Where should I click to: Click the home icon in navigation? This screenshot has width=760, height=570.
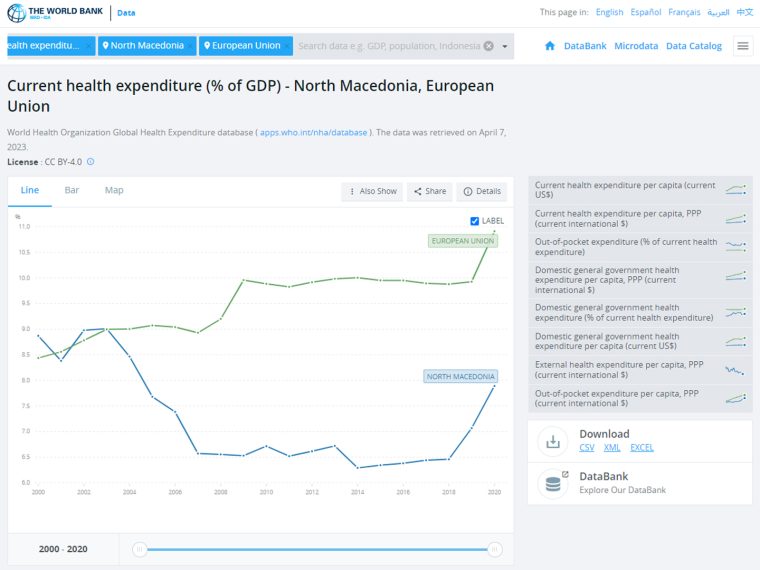(x=550, y=46)
